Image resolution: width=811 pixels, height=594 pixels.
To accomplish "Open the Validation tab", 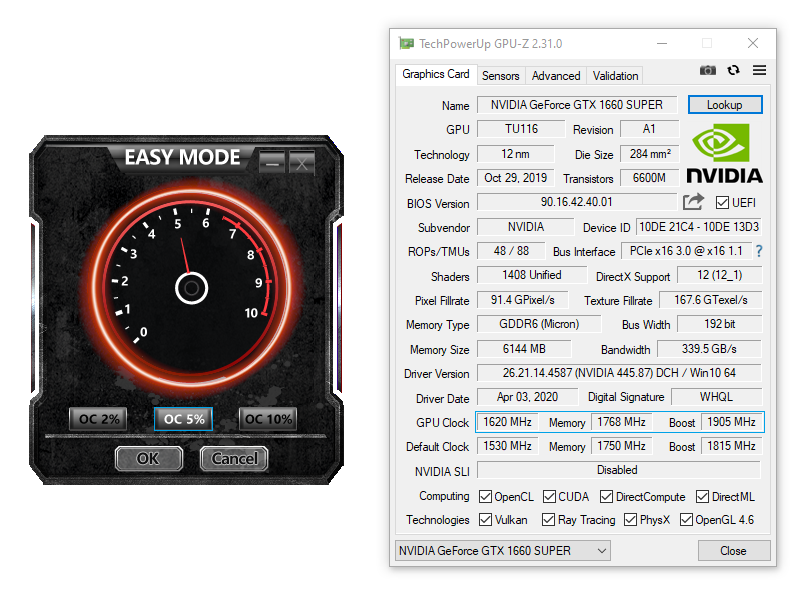I will (x=615, y=76).
